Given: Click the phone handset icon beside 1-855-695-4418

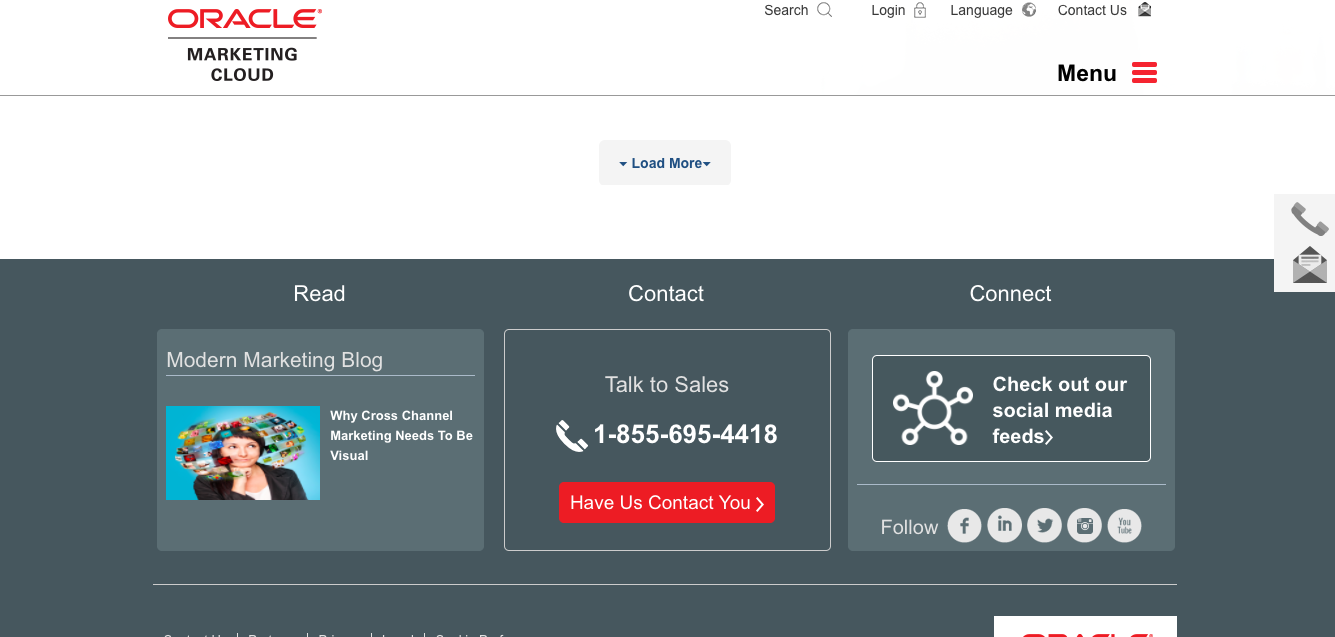Looking at the screenshot, I should tap(571, 436).
